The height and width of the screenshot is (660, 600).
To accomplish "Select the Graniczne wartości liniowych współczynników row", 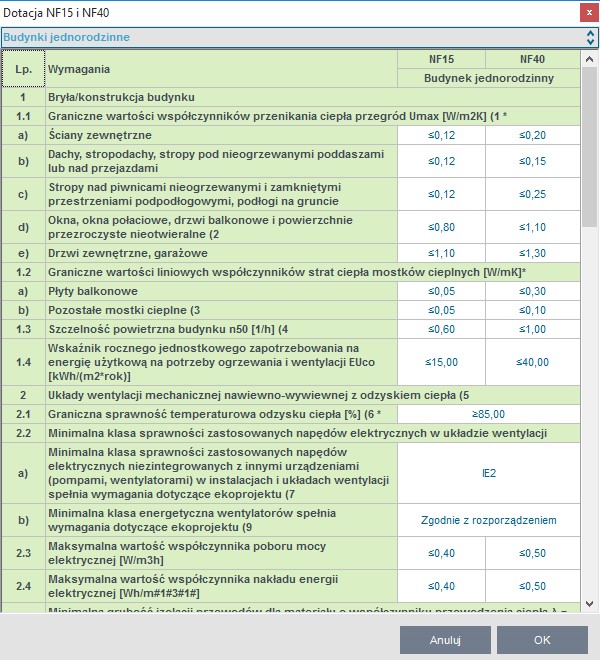I will click(x=291, y=272).
